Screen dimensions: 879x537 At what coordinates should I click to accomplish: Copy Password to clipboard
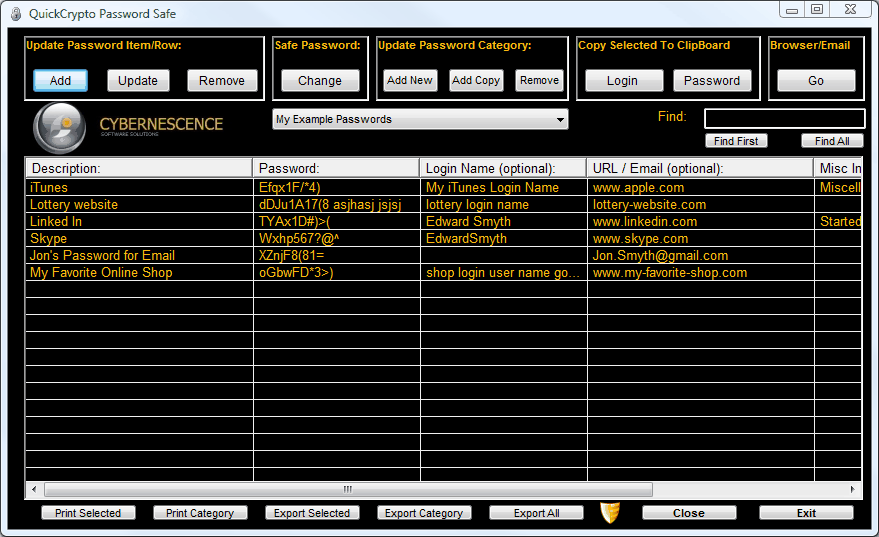pos(712,81)
